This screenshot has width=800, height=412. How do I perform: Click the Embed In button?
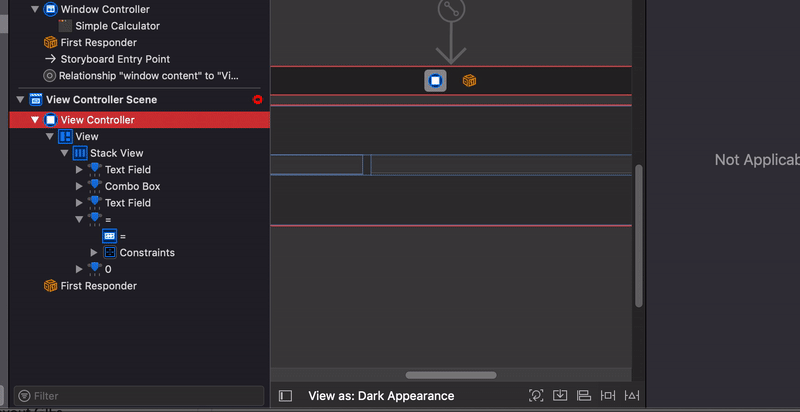pos(560,395)
